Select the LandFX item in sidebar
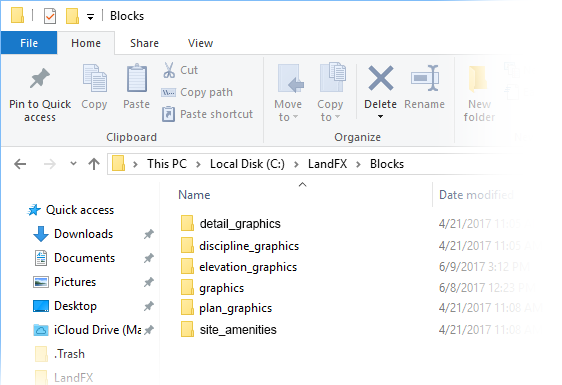562x385 pixels. (x=73, y=377)
